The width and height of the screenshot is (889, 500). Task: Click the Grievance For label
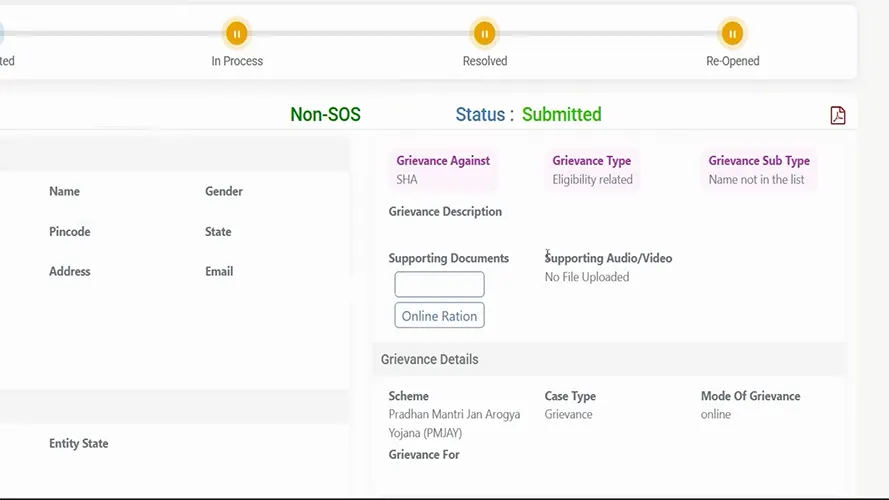[424, 454]
